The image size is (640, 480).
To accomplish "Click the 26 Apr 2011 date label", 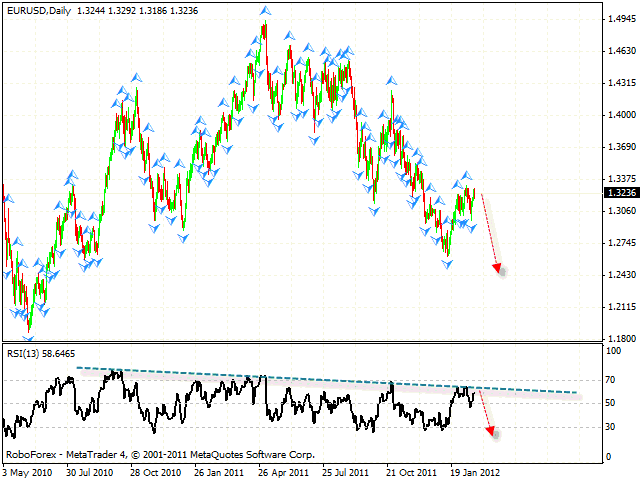I will (x=280, y=470).
